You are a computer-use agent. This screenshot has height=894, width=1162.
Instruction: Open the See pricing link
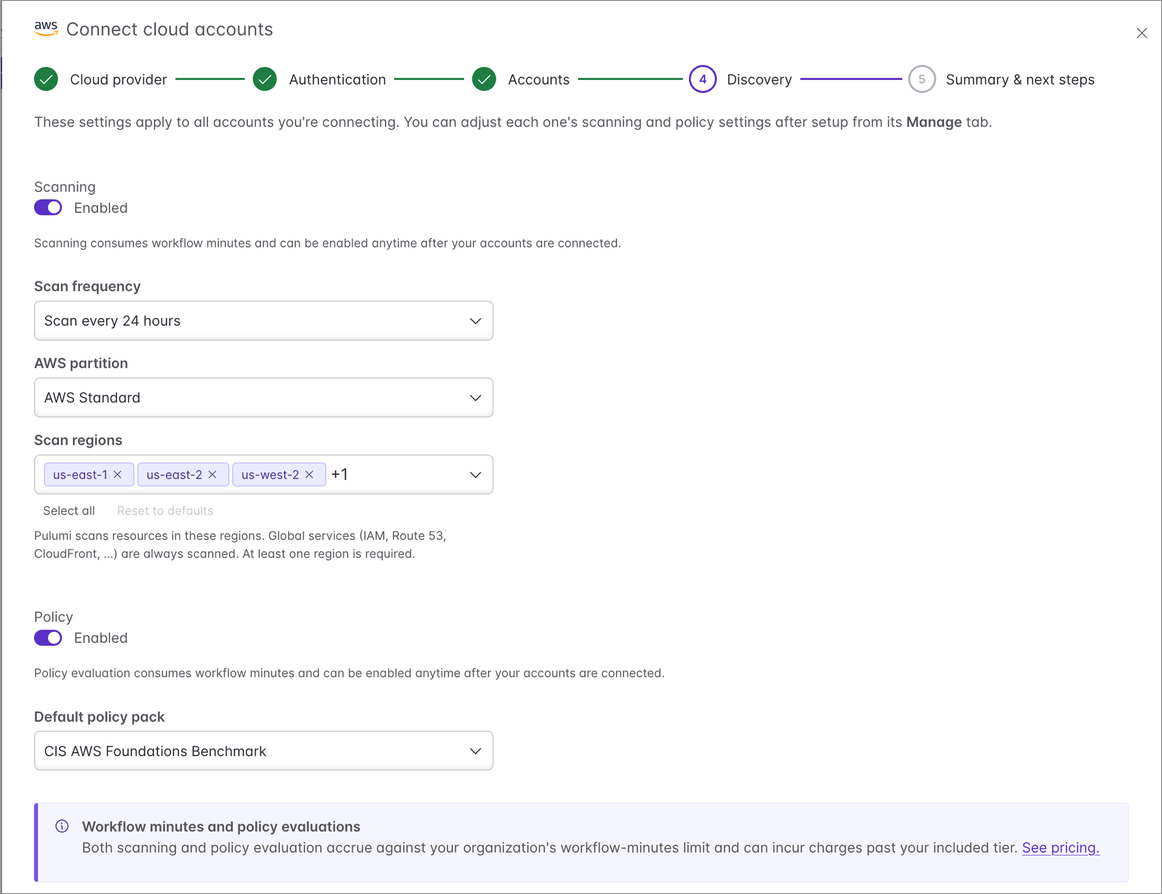(x=1060, y=847)
